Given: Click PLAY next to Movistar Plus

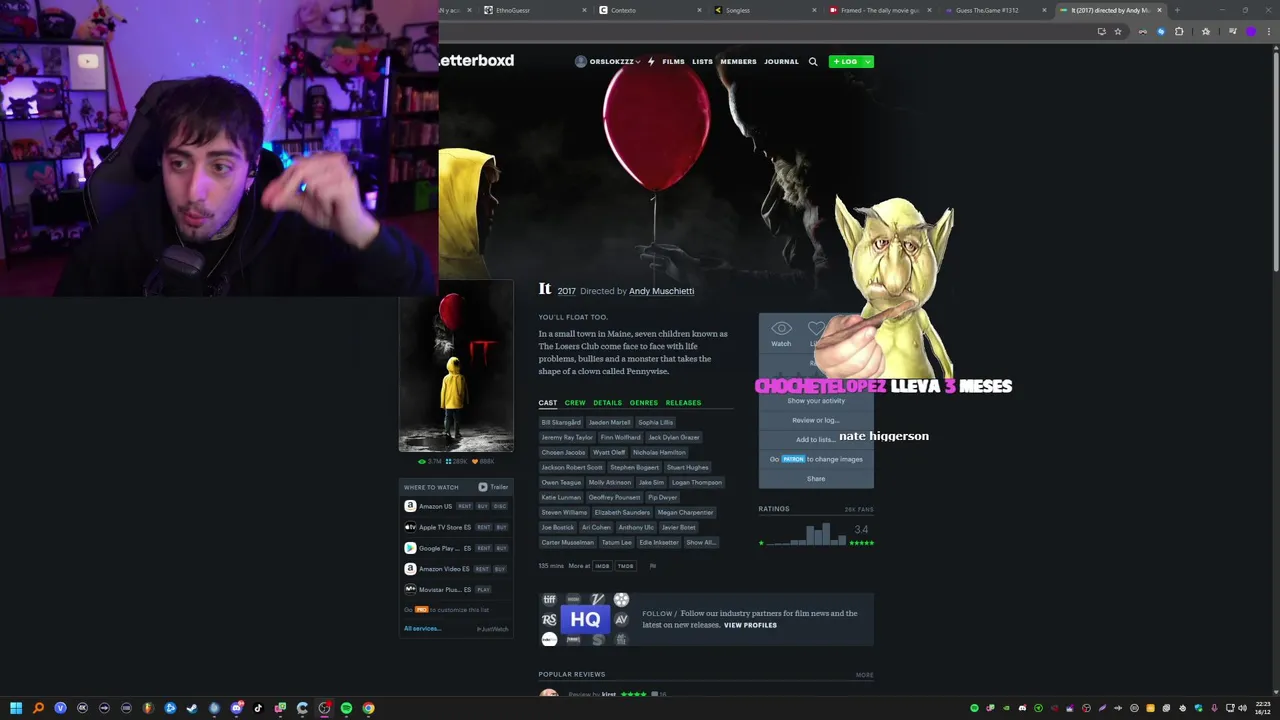Looking at the screenshot, I should 483,590.
